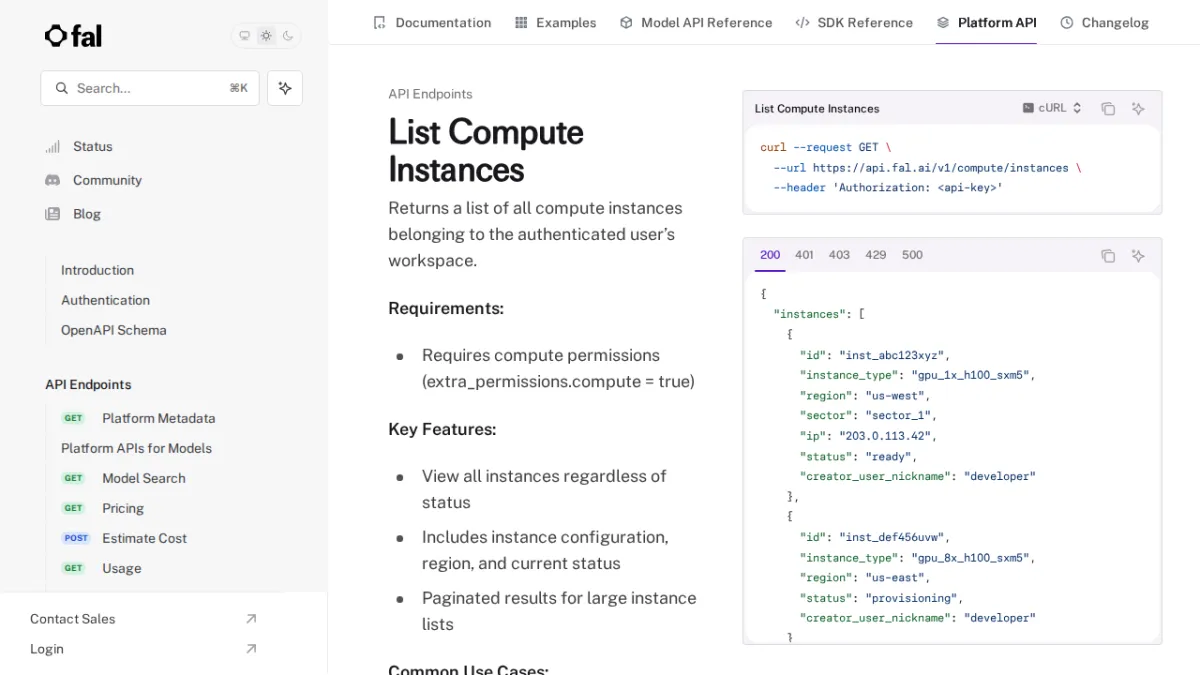Select the 403 response tab
The image size is (1200, 675).
click(839, 255)
